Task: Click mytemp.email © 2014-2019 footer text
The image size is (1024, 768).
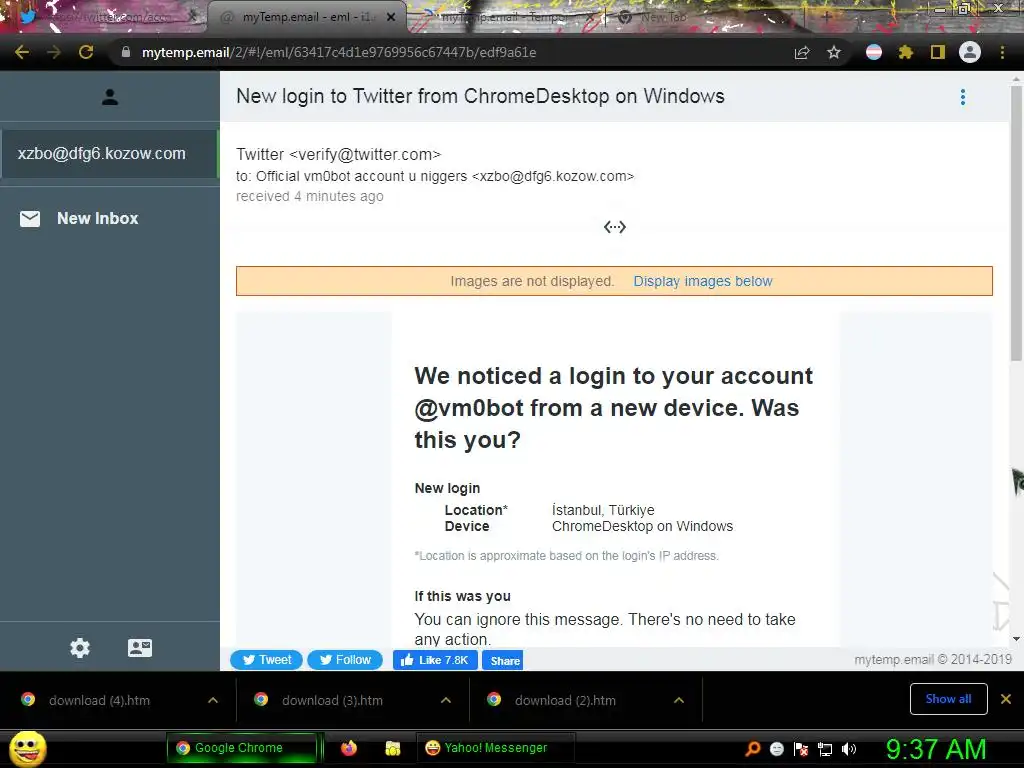Action: click(x=933, y=660)
